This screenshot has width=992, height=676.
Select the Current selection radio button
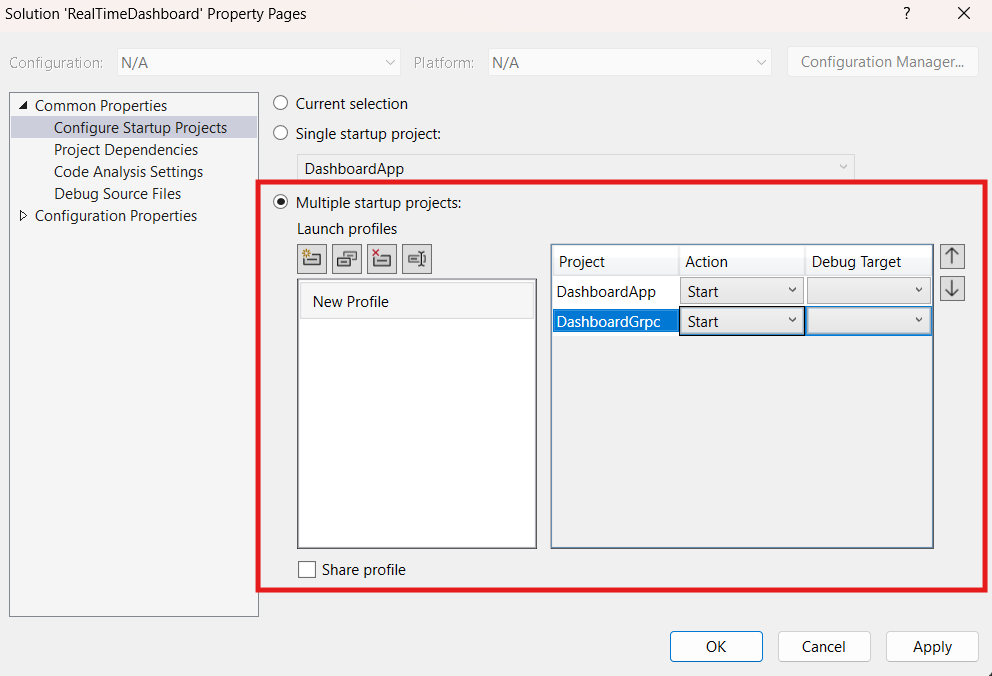(280, 103)
